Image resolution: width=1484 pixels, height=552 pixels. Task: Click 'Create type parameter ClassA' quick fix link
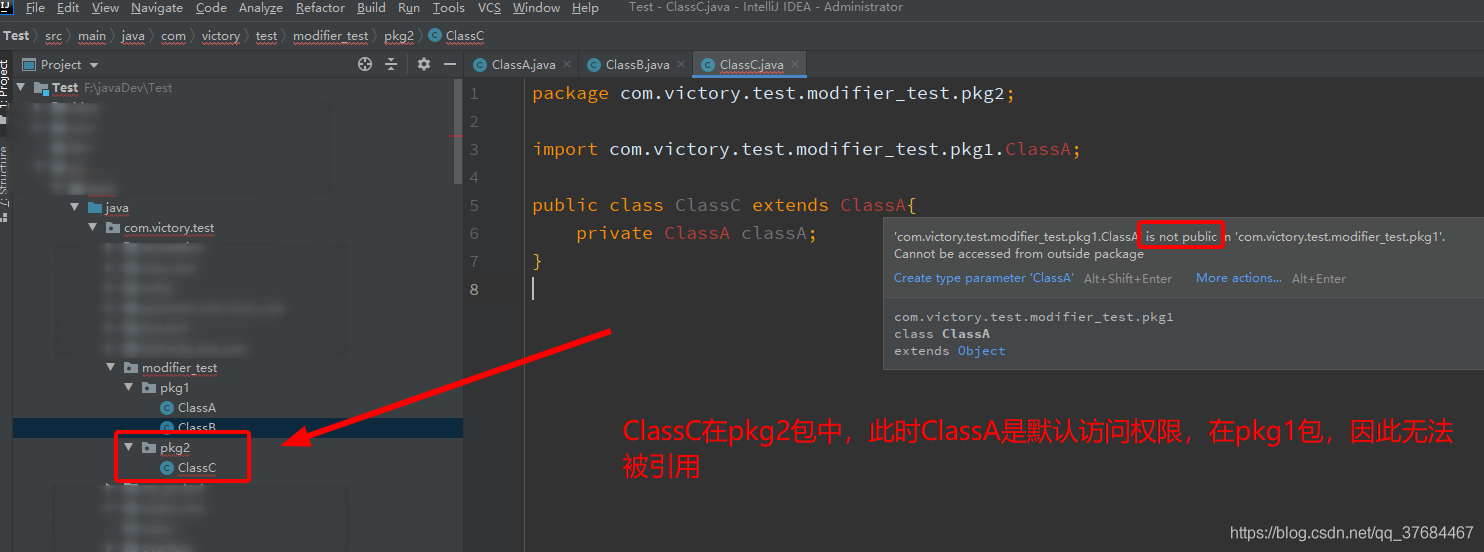[x=984, y=278]
